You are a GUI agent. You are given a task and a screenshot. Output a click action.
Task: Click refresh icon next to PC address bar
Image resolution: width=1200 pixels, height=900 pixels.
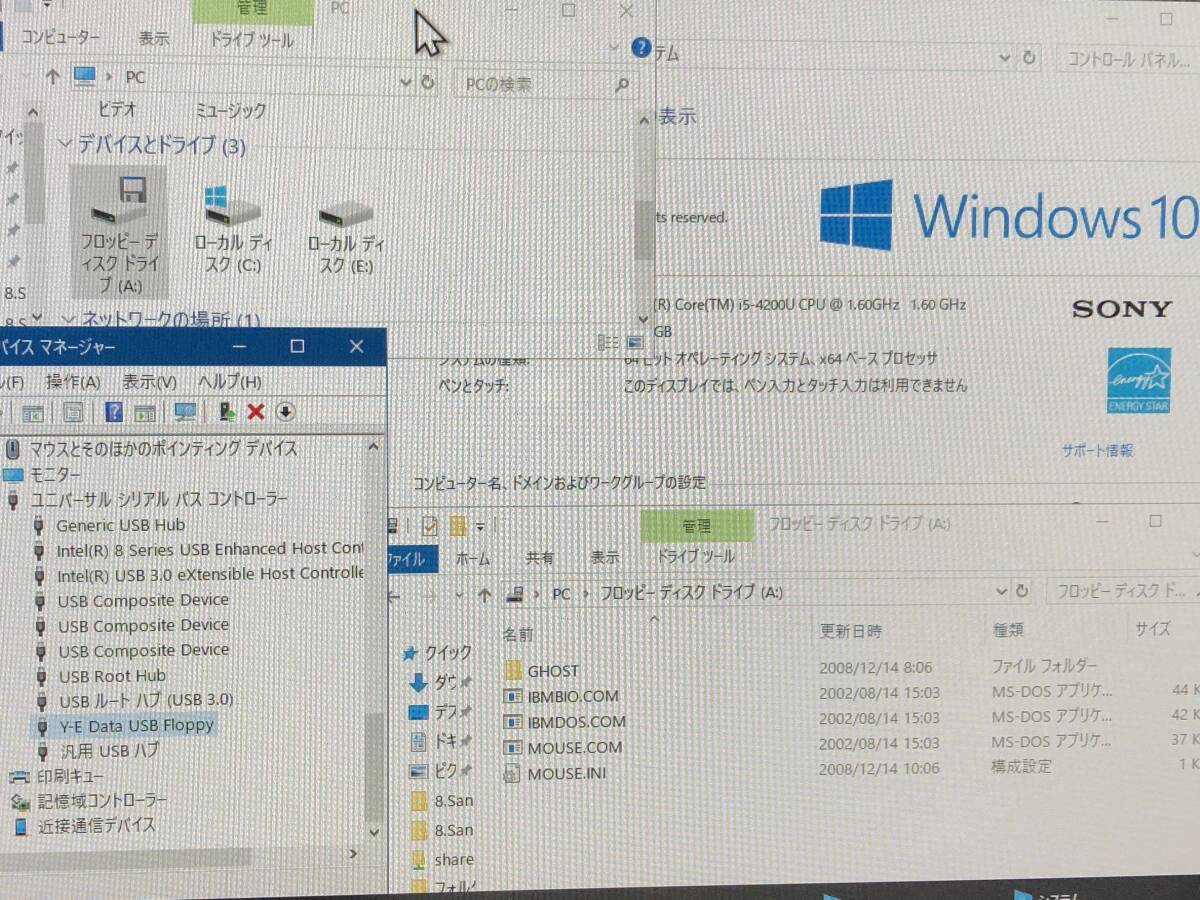[x=429, y=82]
